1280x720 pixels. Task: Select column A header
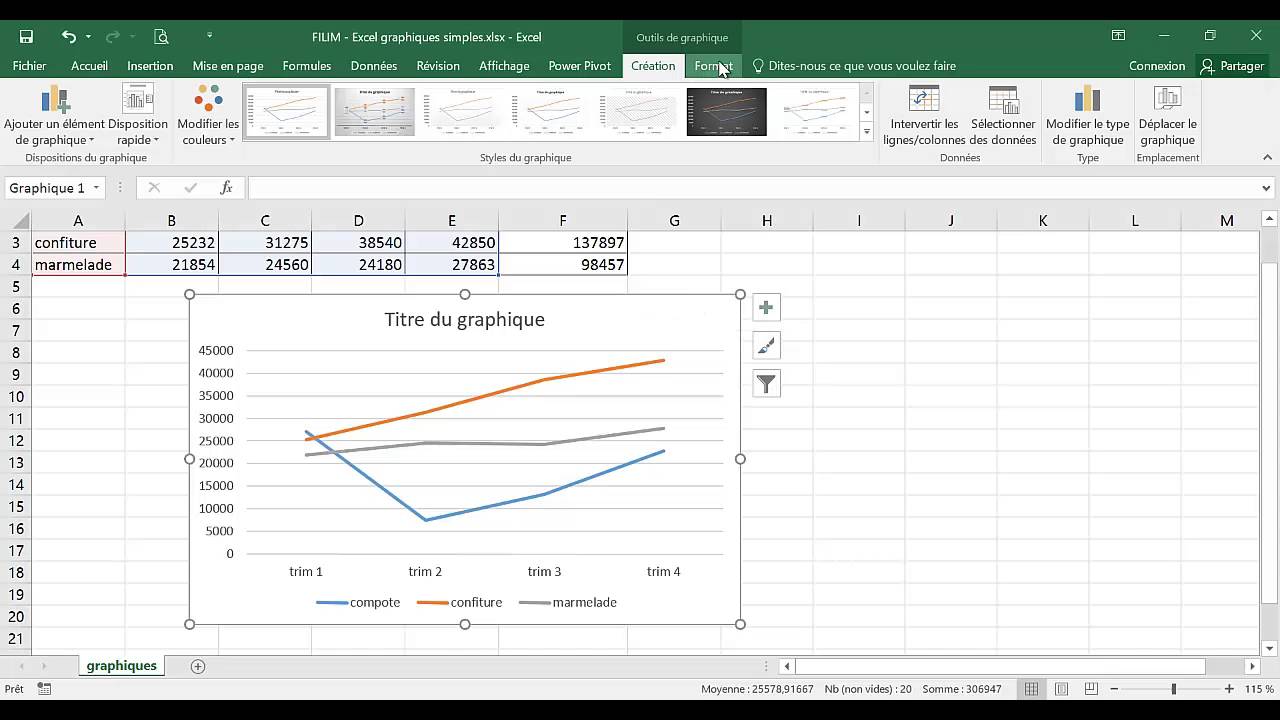tap(78, 221)
